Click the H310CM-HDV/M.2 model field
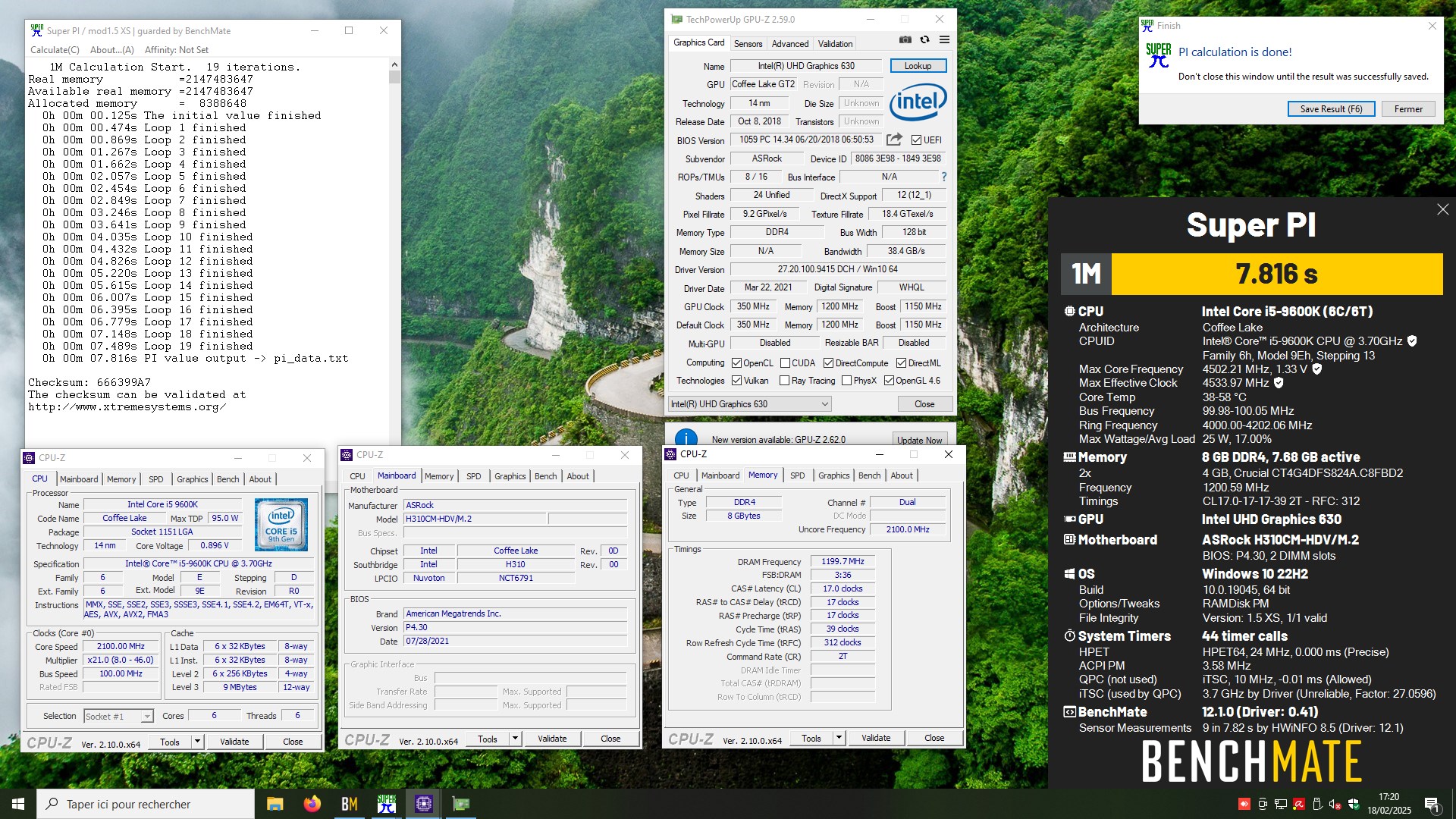 pos(475,519)
